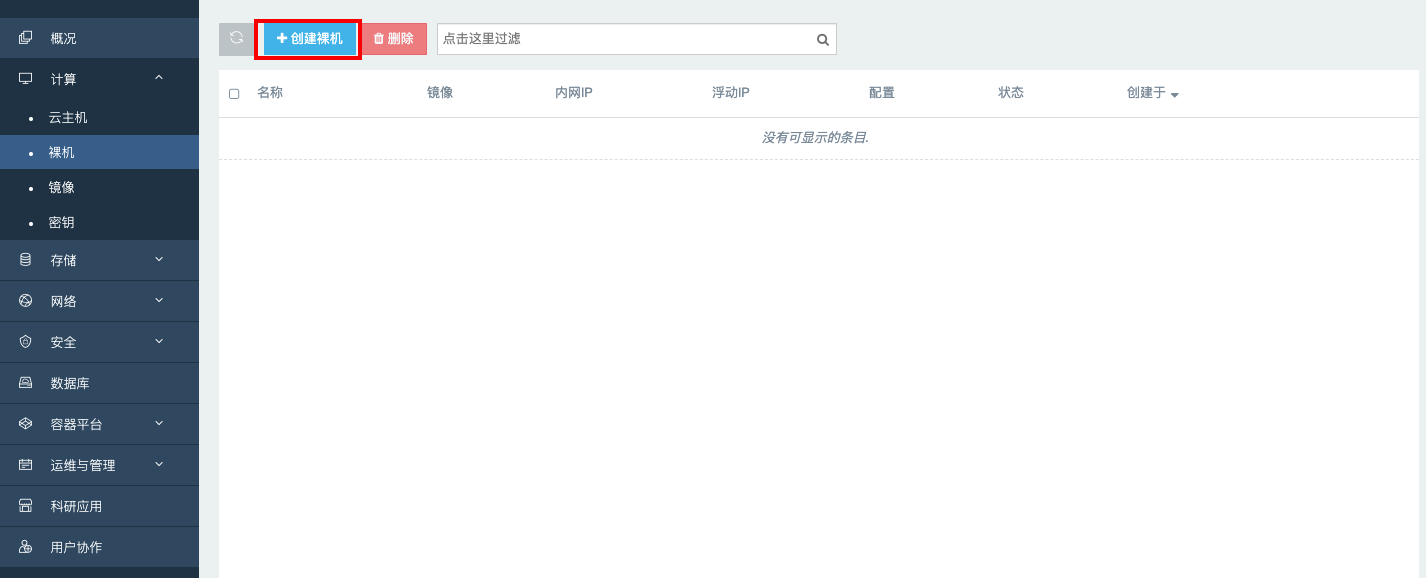Click the 计算 monitor icon
Viewport: 1426px width, 578px height.
coord(26,78)
